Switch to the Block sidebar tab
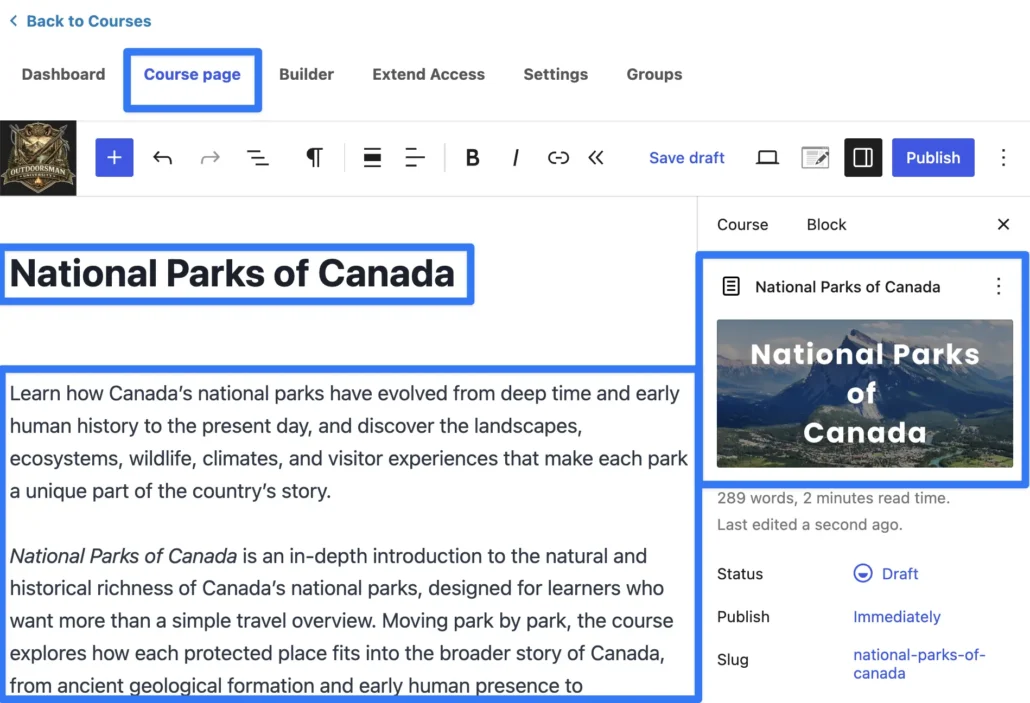 tap(826, 225)
